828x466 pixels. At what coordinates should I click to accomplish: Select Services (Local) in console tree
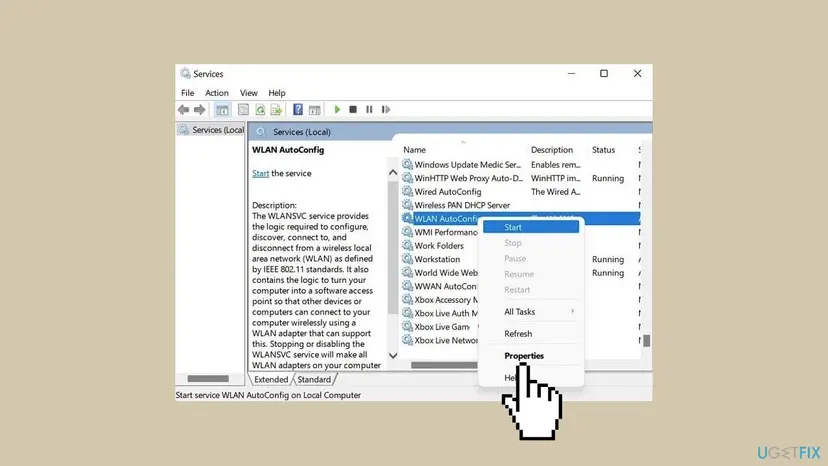(x=212, y=130)
